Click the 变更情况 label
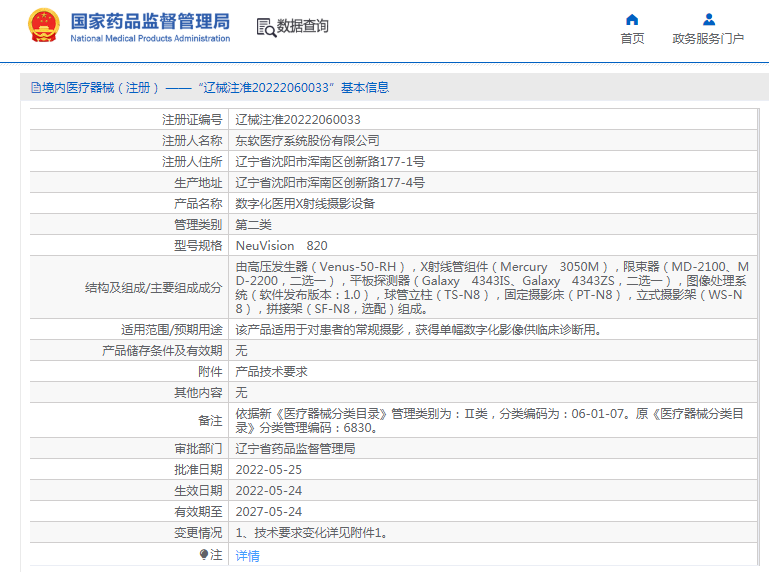The width and height of the screenshot is (769, 572). click(198, 533)
